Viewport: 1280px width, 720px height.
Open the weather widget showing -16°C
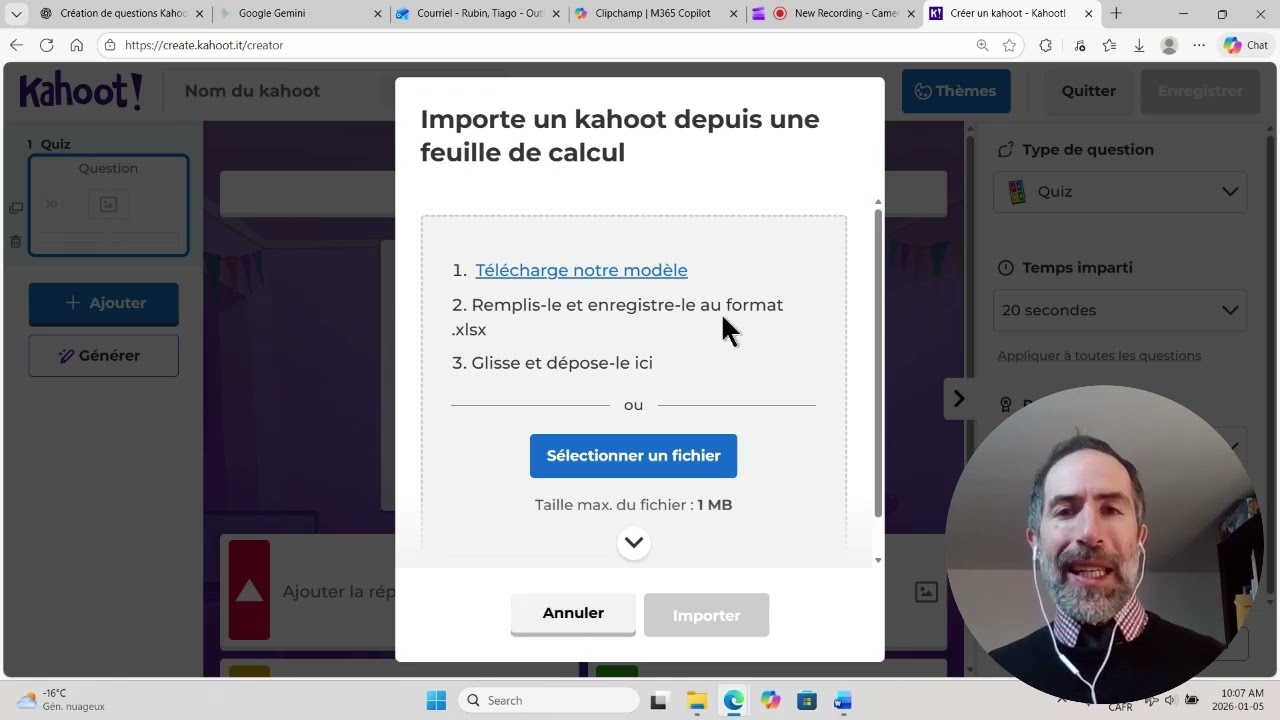tap(62, 700)
